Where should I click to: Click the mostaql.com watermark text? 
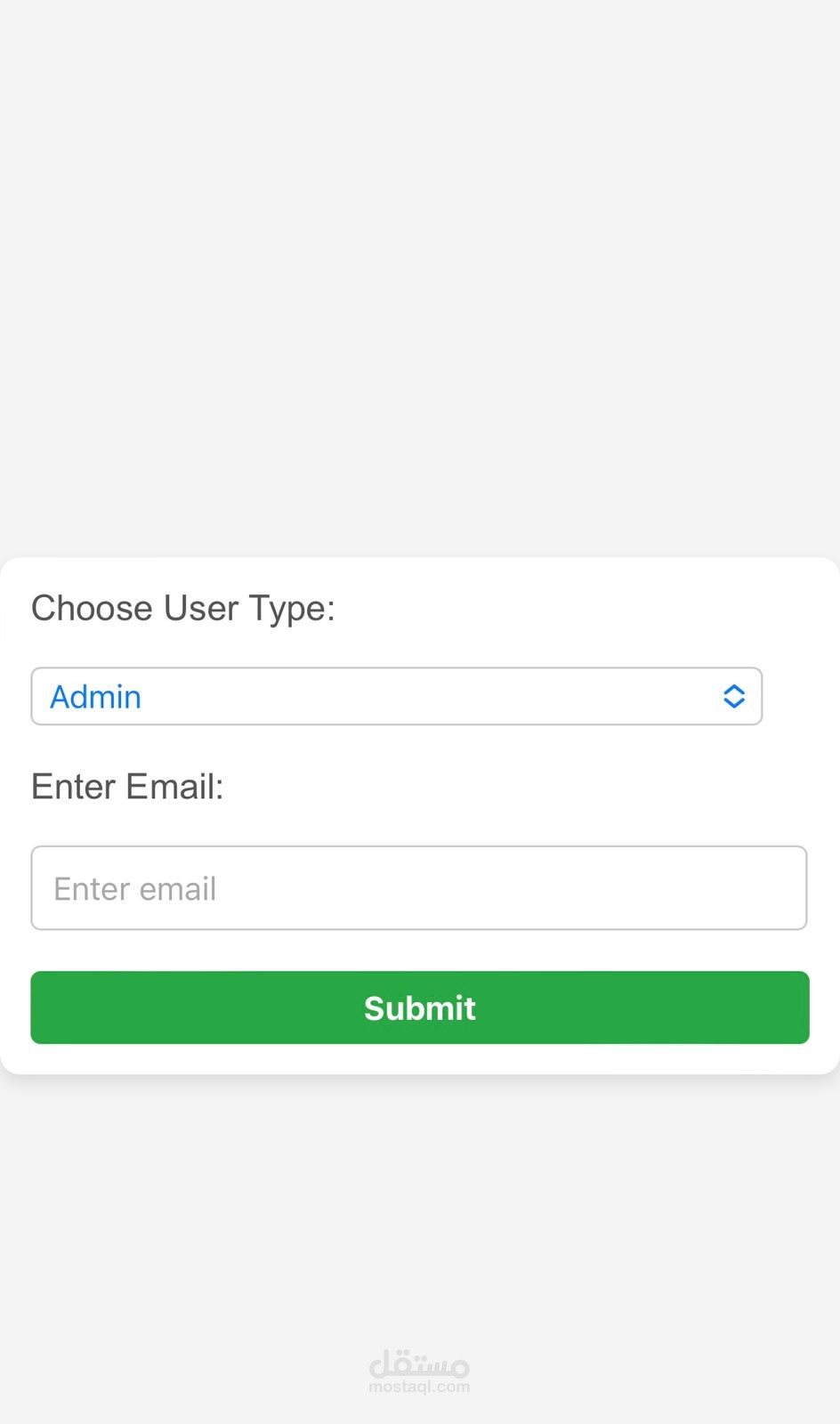point(419,1387)
